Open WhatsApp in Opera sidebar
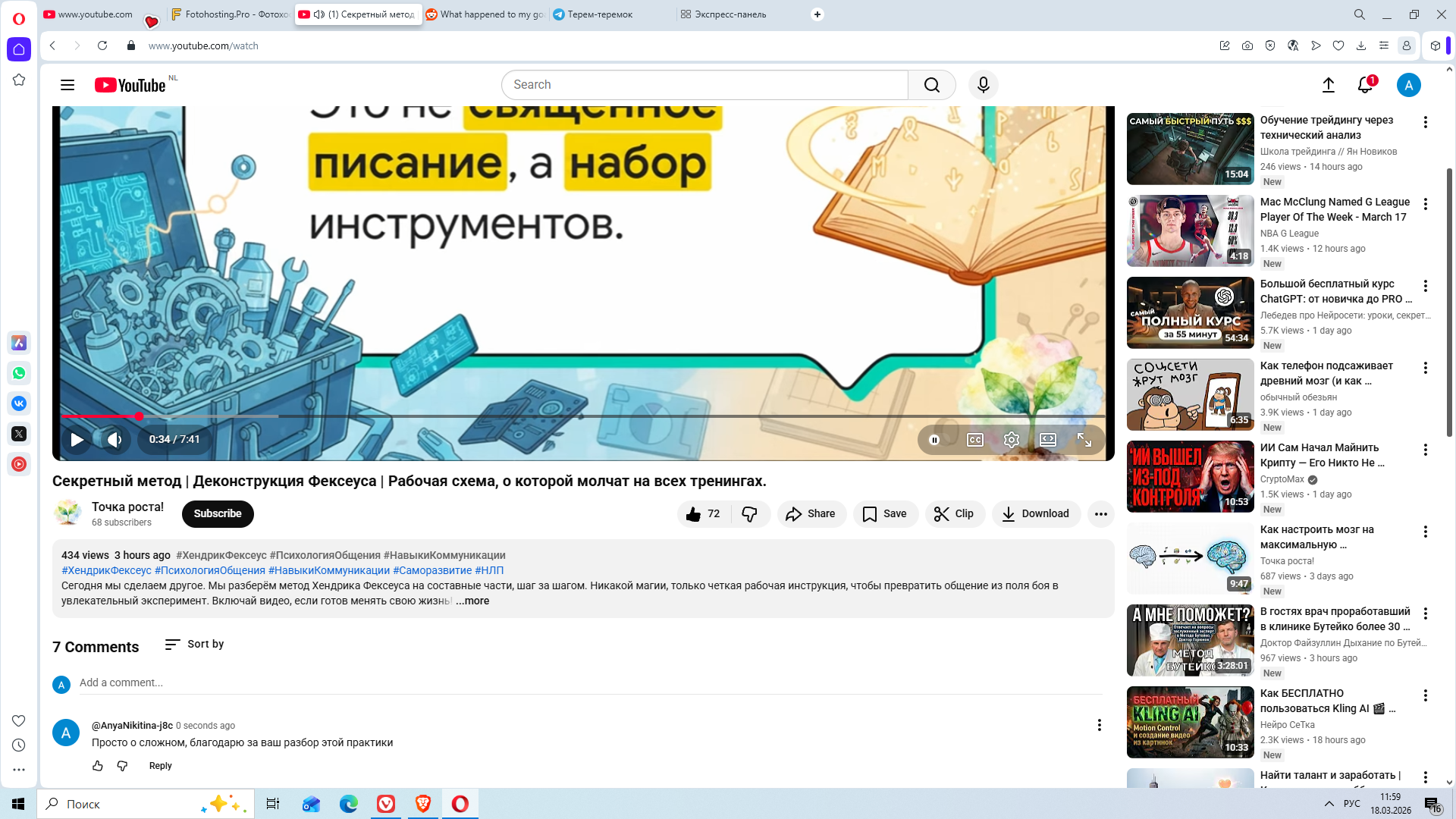 coord(19,373)
